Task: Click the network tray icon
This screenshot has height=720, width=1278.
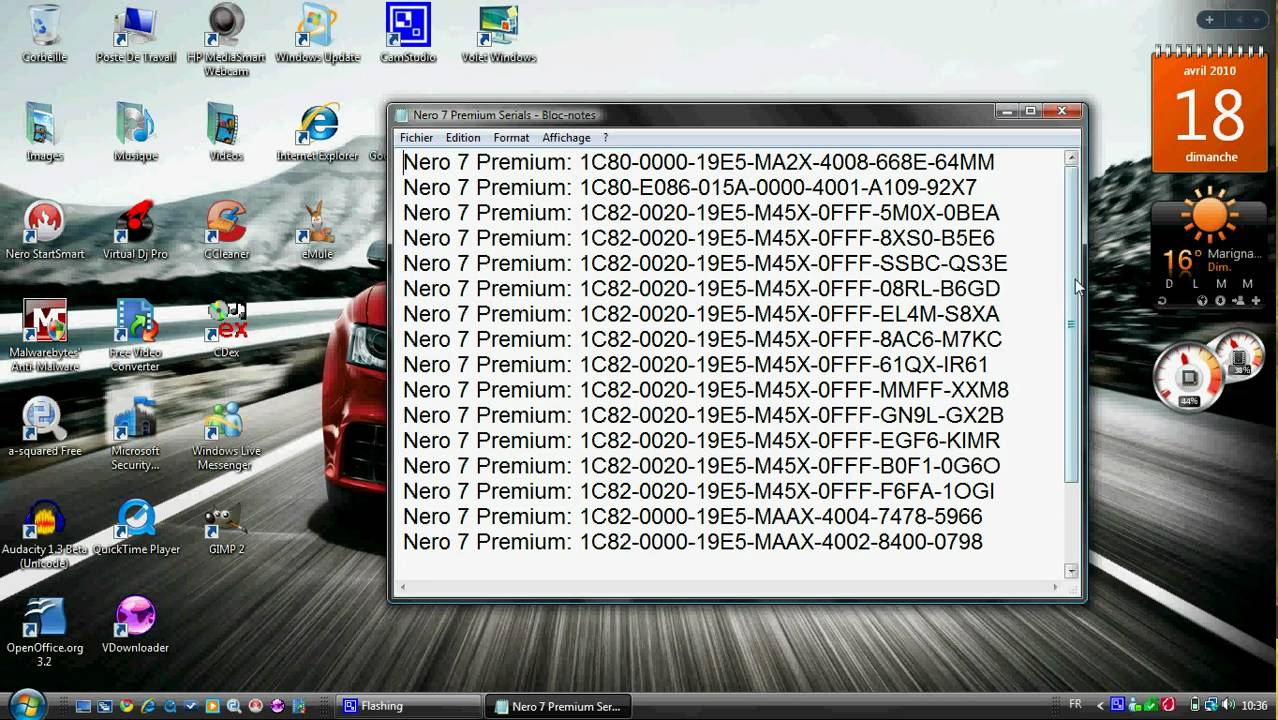Action: pos(1211,705)
